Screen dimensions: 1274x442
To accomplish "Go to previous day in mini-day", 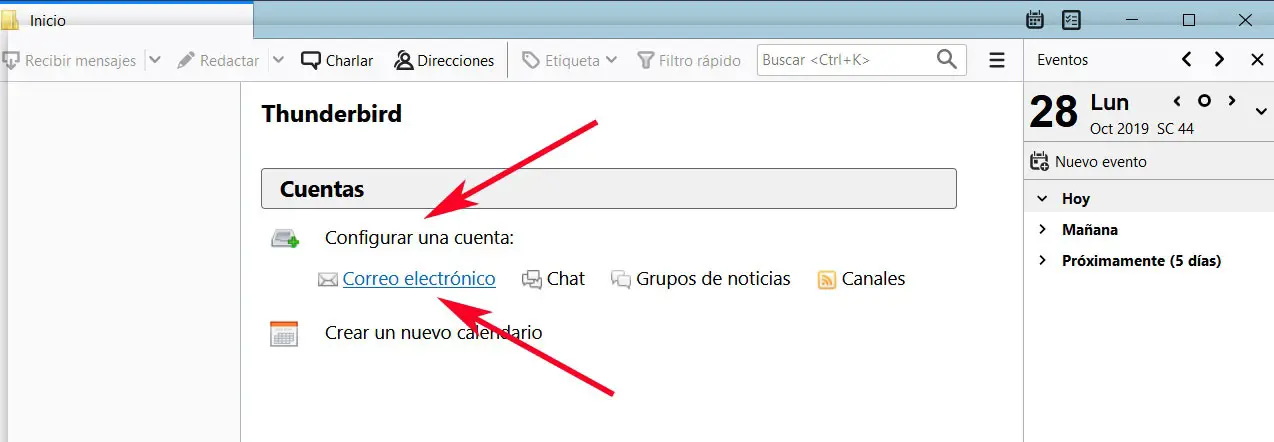I will click(1177, 101).
